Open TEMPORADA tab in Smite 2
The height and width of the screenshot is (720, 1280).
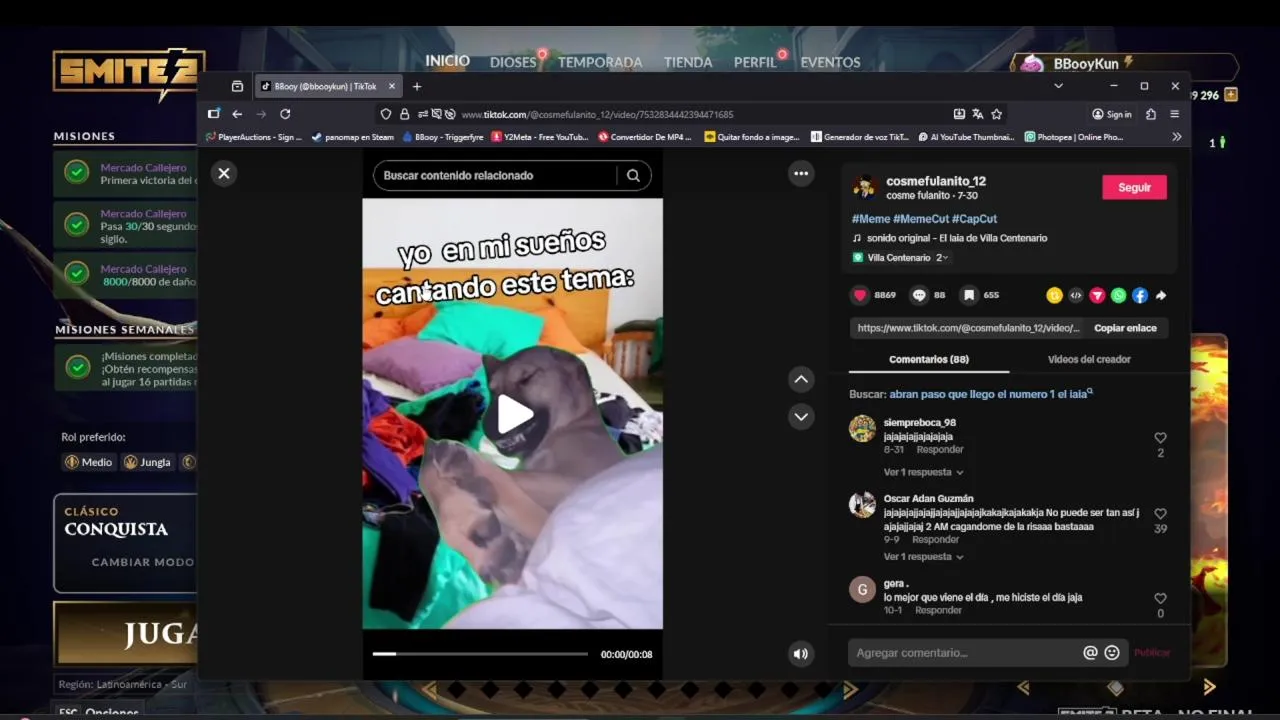point(600,62)
